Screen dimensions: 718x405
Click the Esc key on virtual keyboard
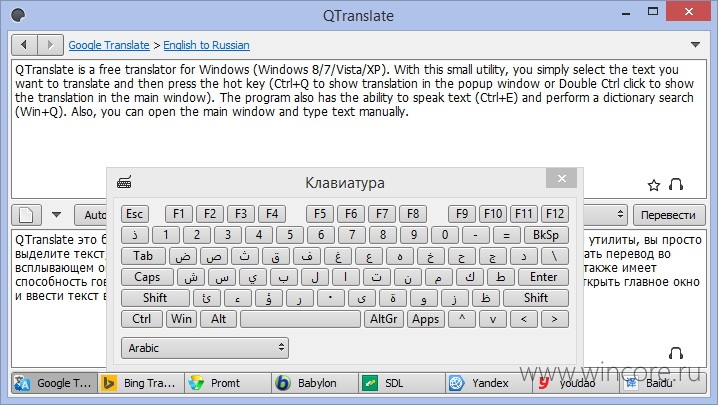[135, 214]
